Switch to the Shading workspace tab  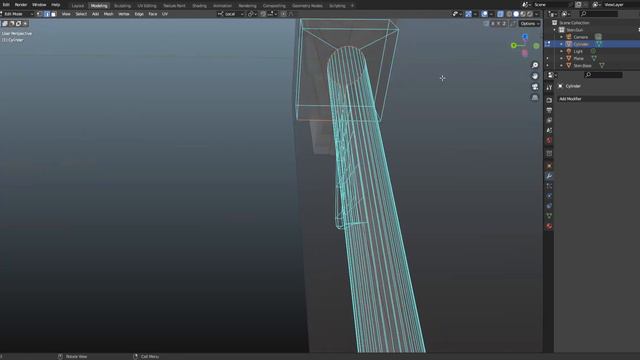pyautogui.click(x=199, y=6)
